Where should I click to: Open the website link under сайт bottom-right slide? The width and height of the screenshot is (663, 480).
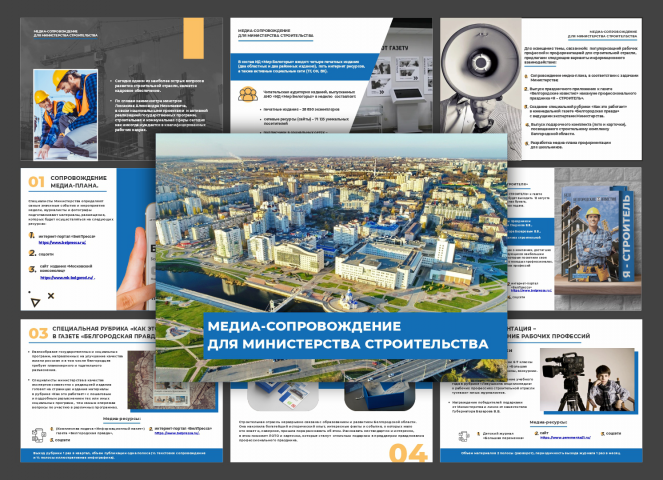click(565, 437)
